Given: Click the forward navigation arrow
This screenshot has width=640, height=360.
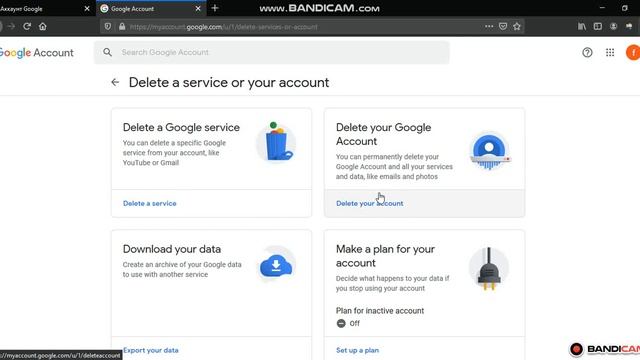Looking at the screenshot, I should click(11, 27).
